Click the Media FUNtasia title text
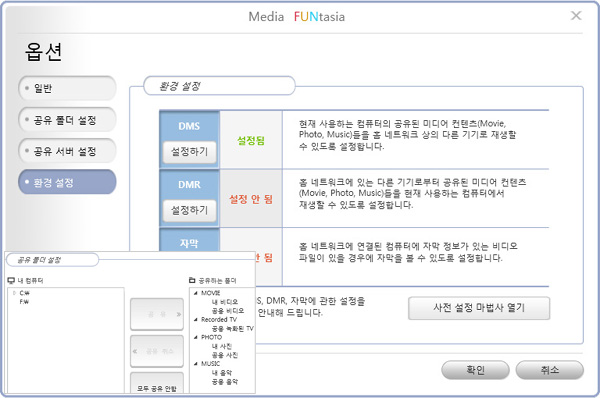This screenshot has height=398, width=600. coord(297,16)
